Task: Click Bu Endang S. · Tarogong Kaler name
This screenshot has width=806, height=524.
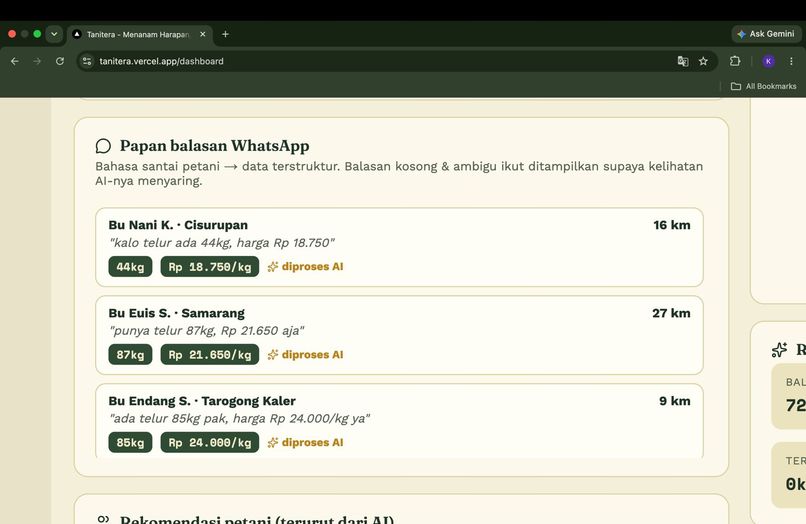Action: coord(202,401)
